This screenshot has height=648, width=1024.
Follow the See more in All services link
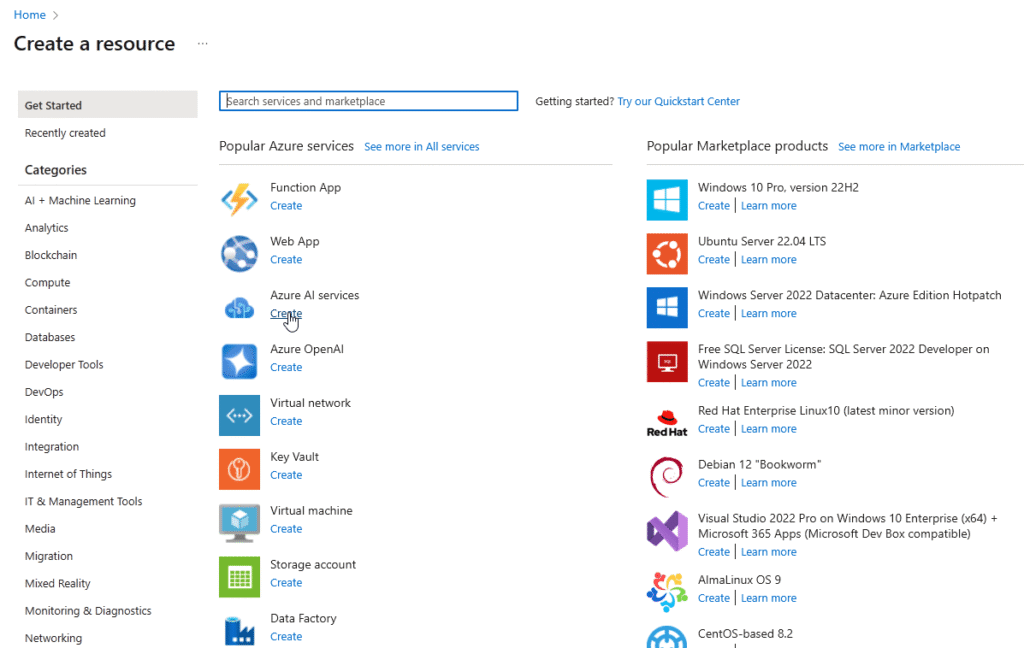[x=422, y=147]
